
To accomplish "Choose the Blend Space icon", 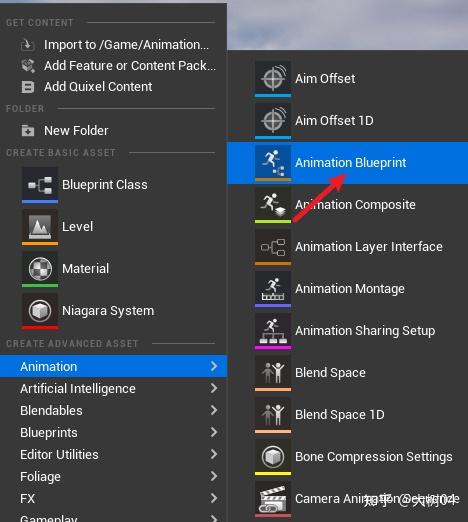I will pyautogui.click(x=273, y=373).
